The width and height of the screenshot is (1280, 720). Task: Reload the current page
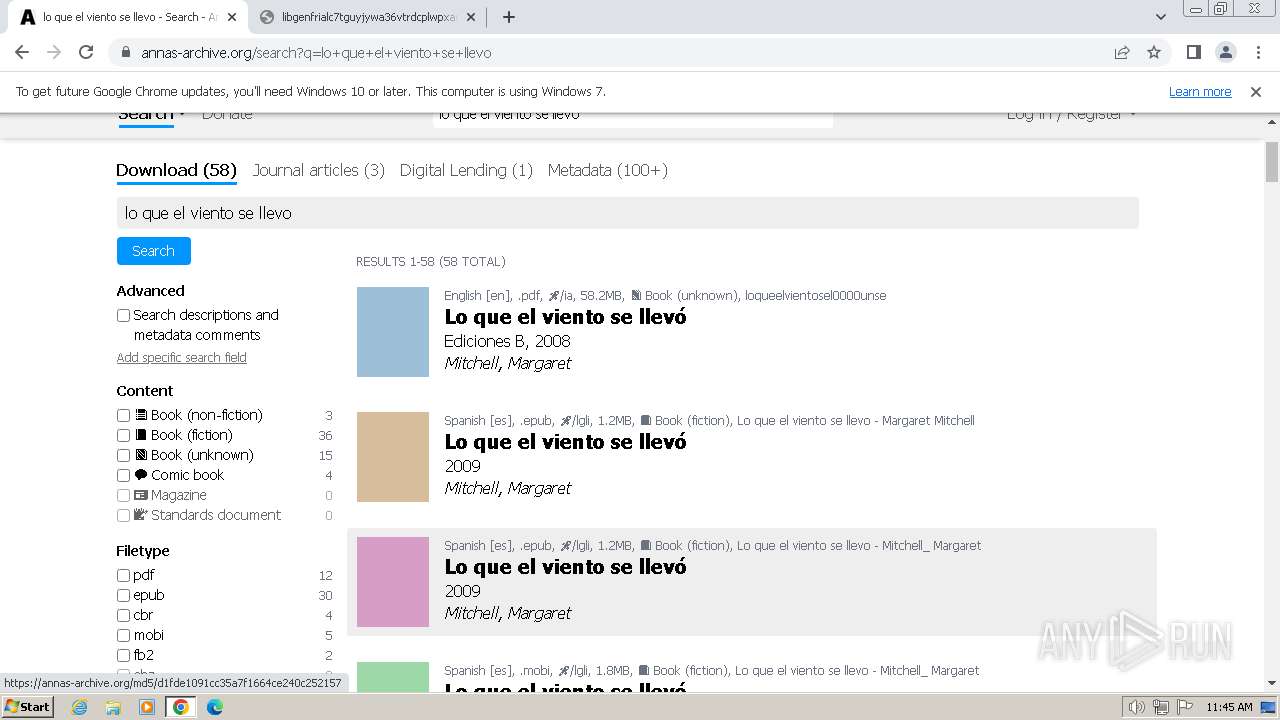click(86, 53)
